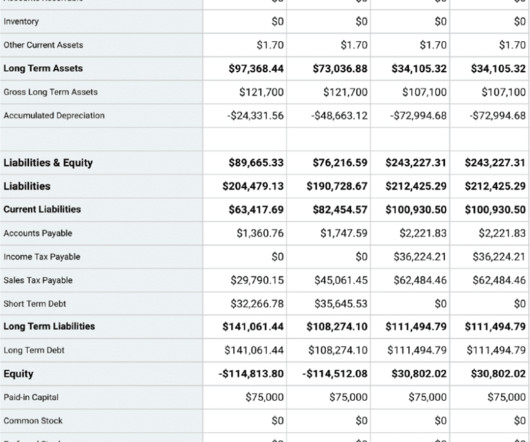
Task: Select the $204,479.13 Liabilities cell
Action: pos(253,186)
